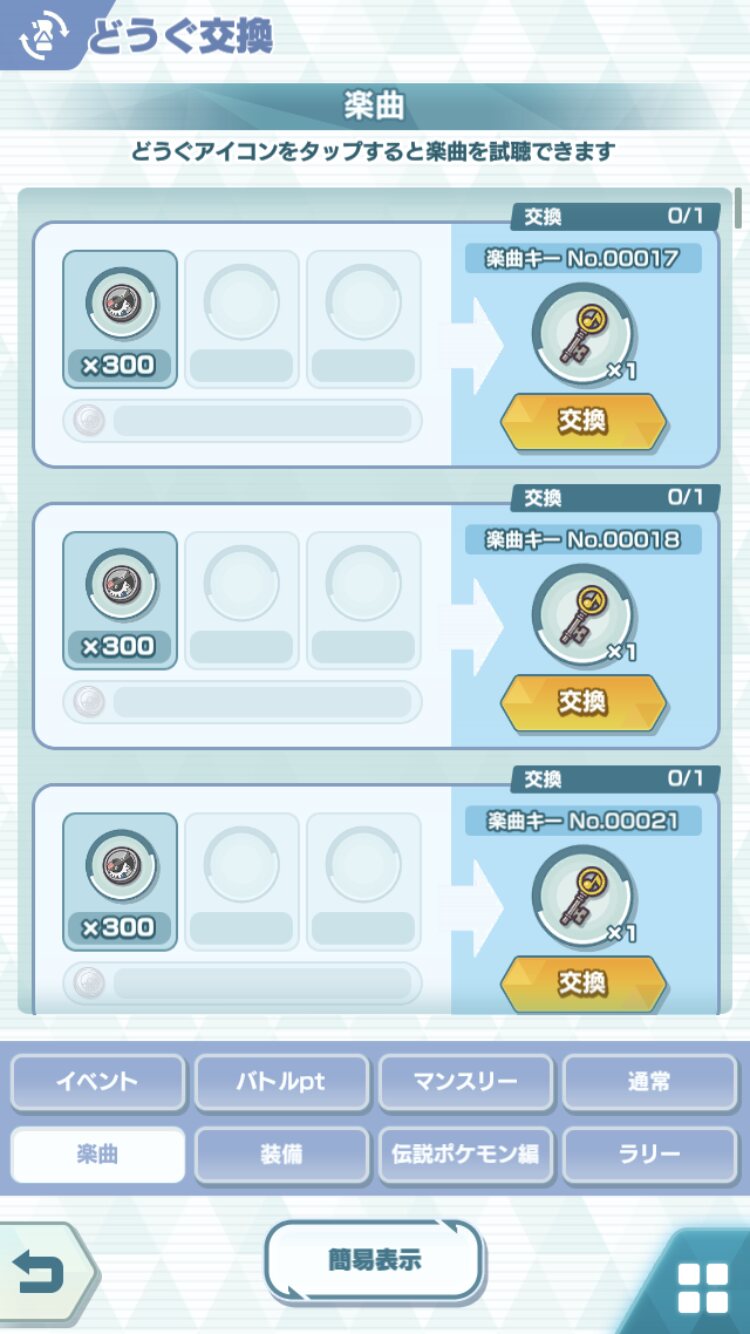Exchange for 楽曲キー No.00018
Screen dimensions: 750x1334
[x=583, y=702]
